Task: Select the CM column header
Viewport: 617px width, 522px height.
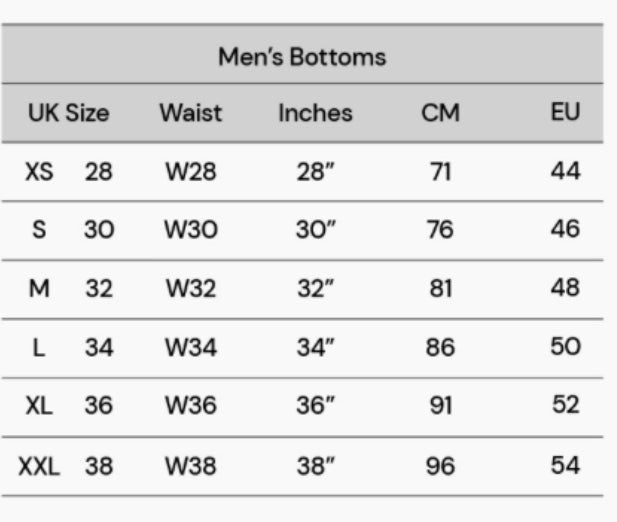Action: (x=440, y=113)
